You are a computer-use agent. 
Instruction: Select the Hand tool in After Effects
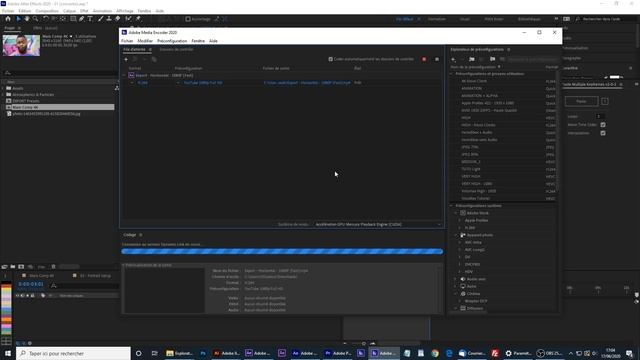point(27,19)
